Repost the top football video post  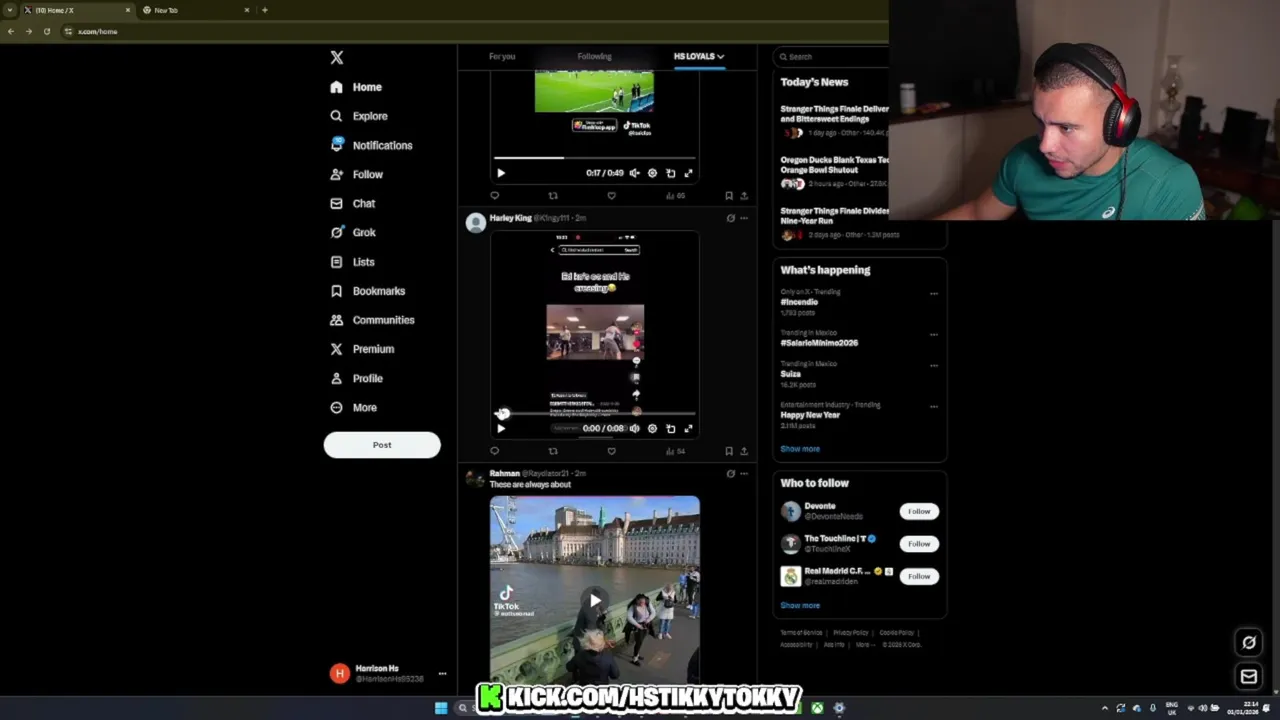click(x=553, y=196)
